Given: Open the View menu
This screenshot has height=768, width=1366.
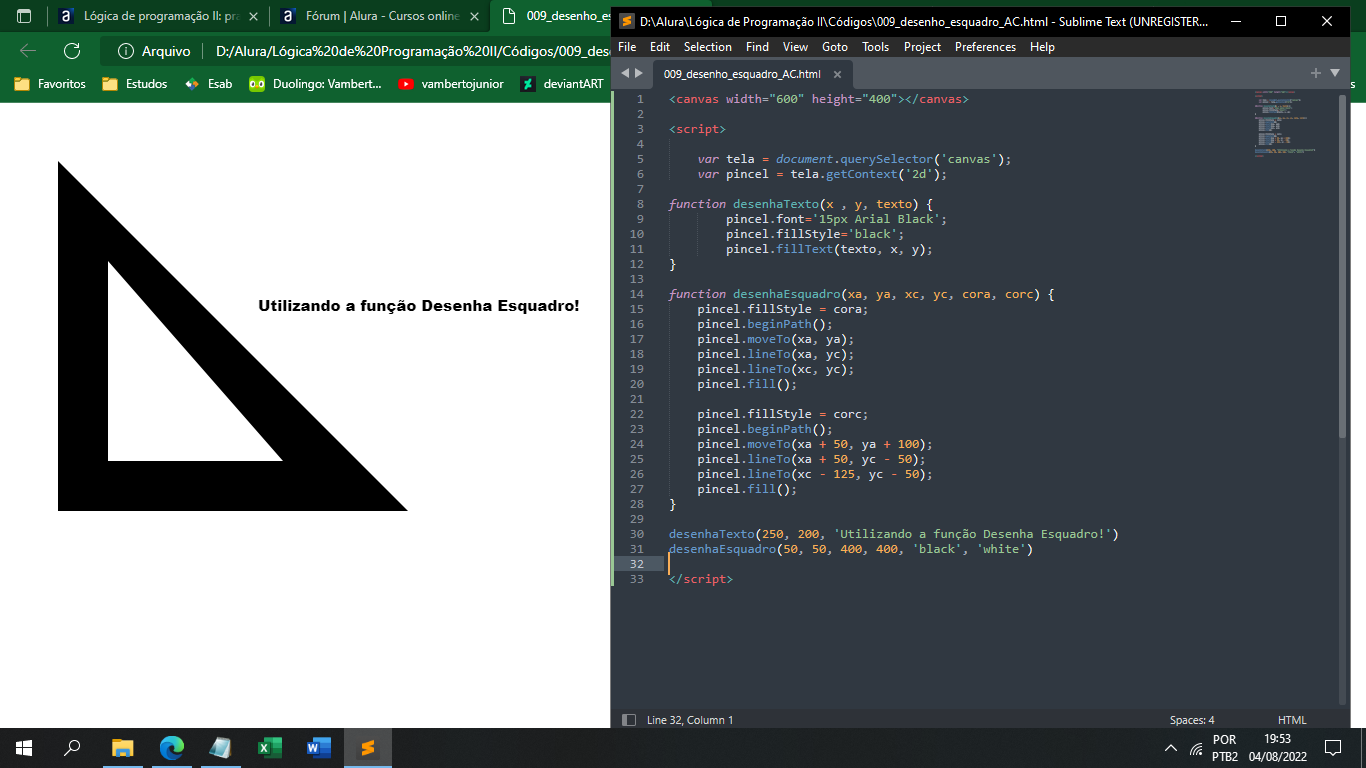Looking at the screenshot, I should 795,47.
